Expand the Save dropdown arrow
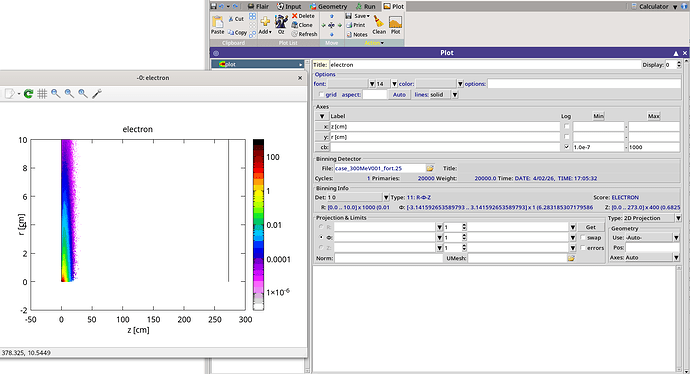The height and width of the screenshot is (374, 690). tap(368, 16)
